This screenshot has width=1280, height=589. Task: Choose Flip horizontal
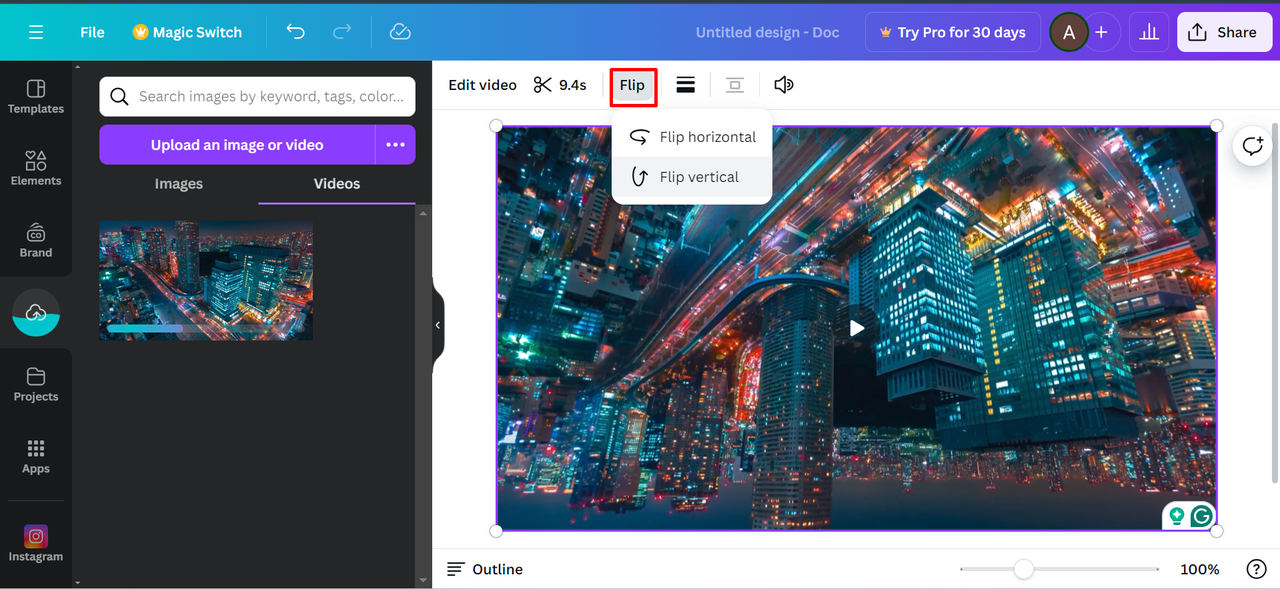click(x=692, y=137)
